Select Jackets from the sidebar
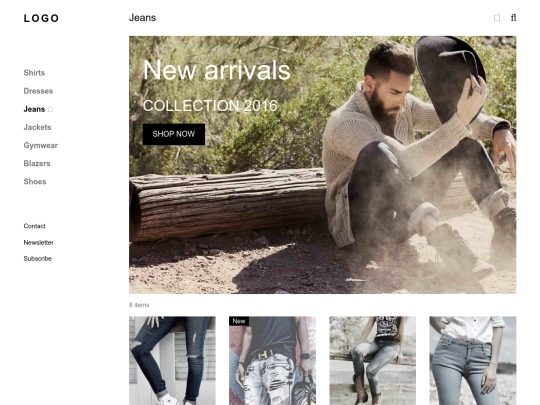The height and width of the screenshot is (405, 540). (37, 127)
